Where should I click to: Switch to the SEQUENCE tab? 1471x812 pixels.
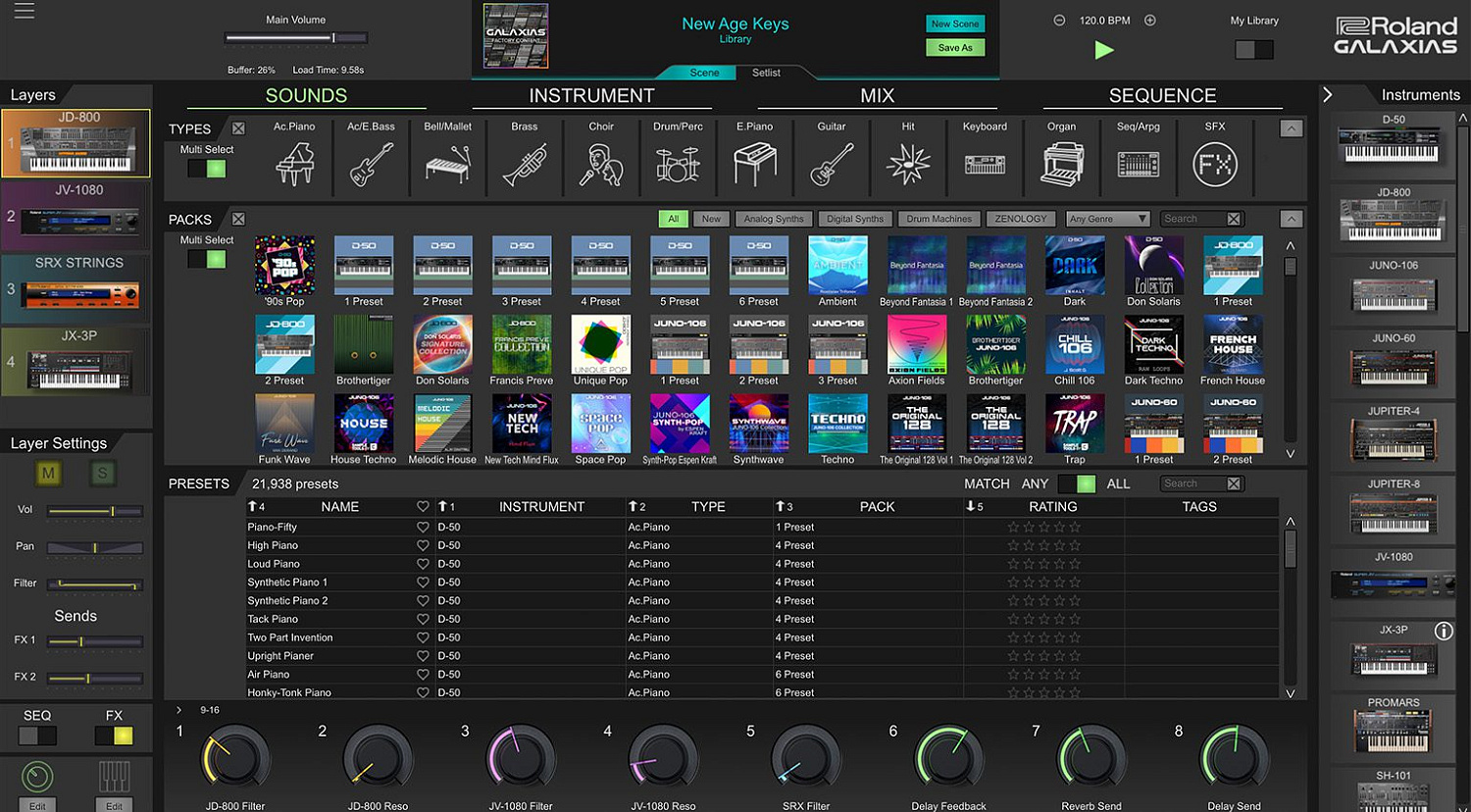coord(1162,95)
